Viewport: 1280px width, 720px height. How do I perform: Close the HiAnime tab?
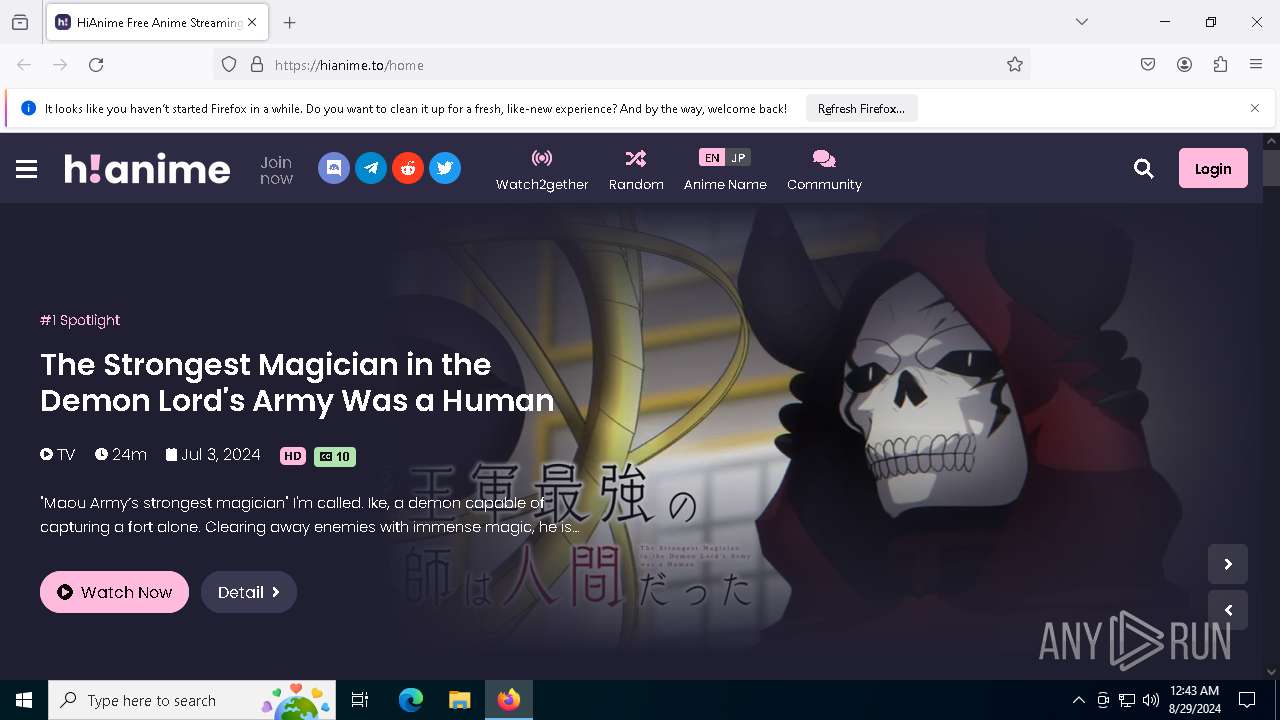pyautogui.click(x=252, y=22)
